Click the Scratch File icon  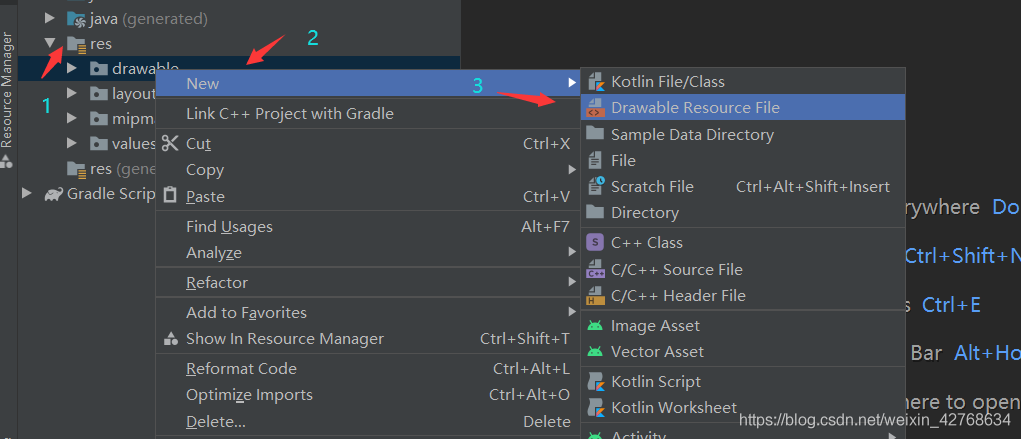pyautogui.click(x=595, y=186)
